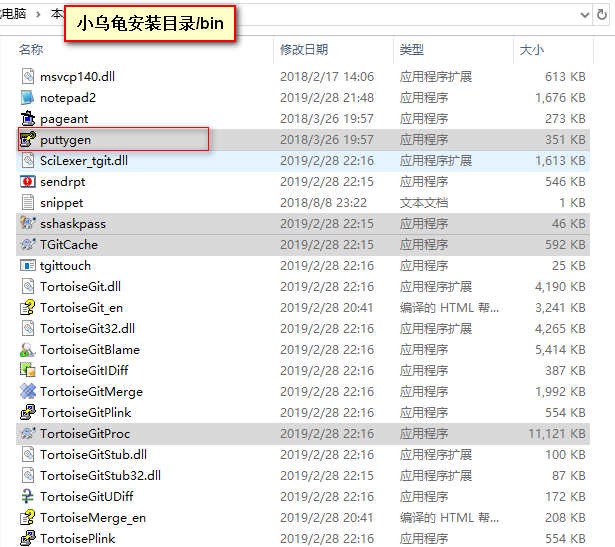615x547 pixels.
Task: Select the file name TortoiseGit_en
Action: point(82,308)
